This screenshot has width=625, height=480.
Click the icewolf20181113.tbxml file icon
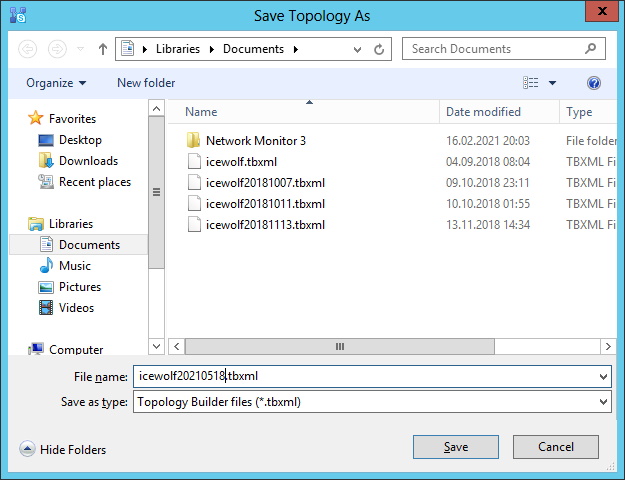tap(194, 224)
